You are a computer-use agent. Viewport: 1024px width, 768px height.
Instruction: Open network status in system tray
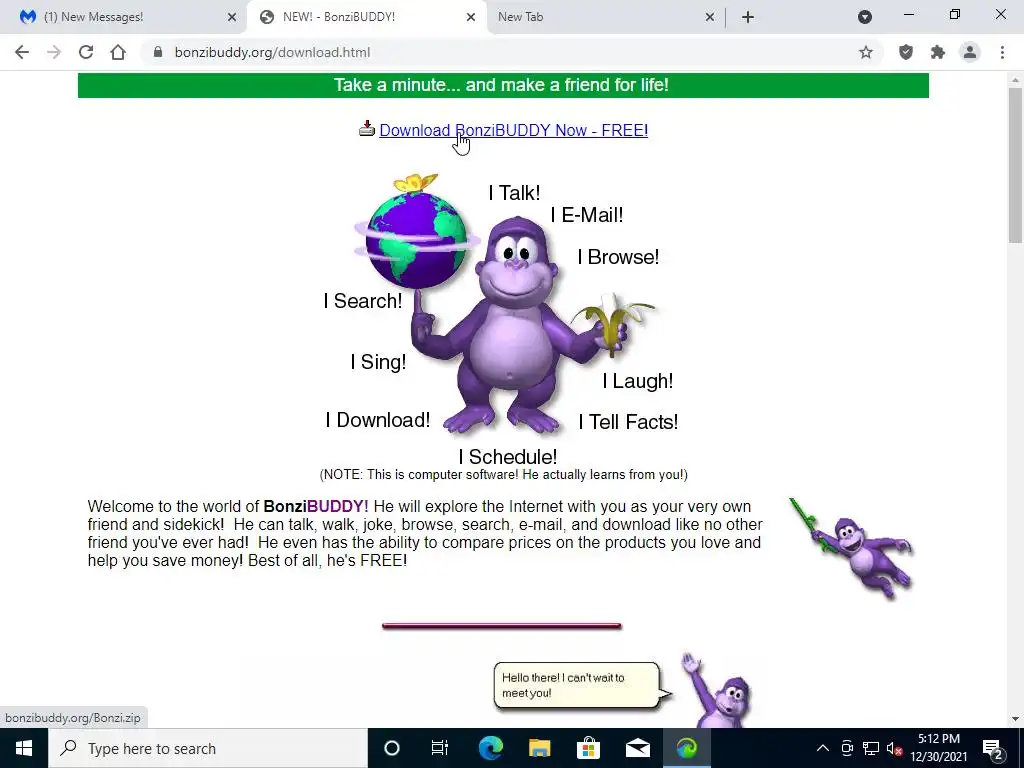coord(871,748)
